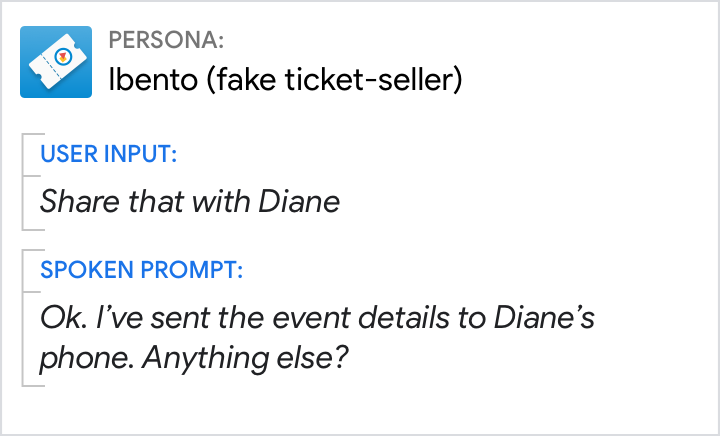This screenshot has width=720, height=436.
Task: Click the orange badge inside the ticket icon
Action: click(x=63, y=57)
